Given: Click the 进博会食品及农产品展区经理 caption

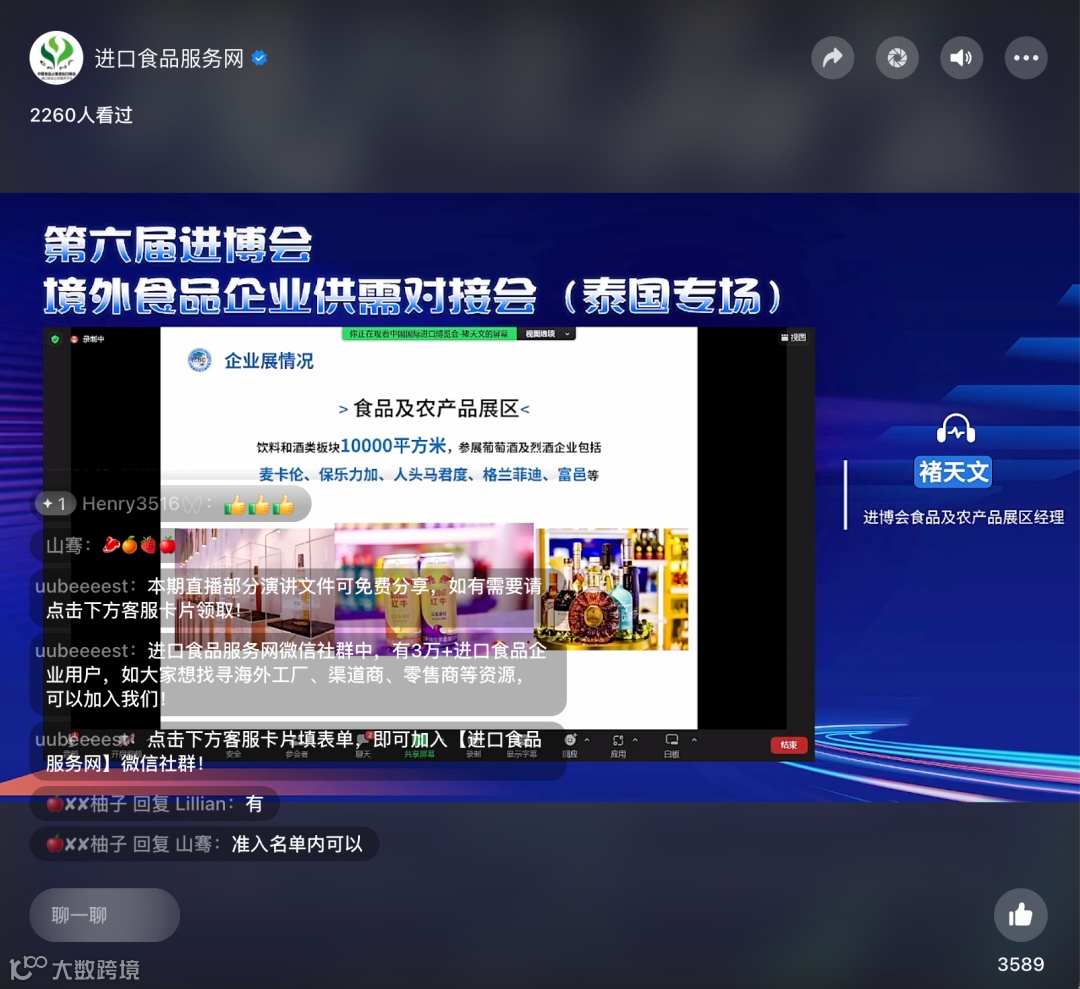Looking at the screenshot, I should [964, 517].
